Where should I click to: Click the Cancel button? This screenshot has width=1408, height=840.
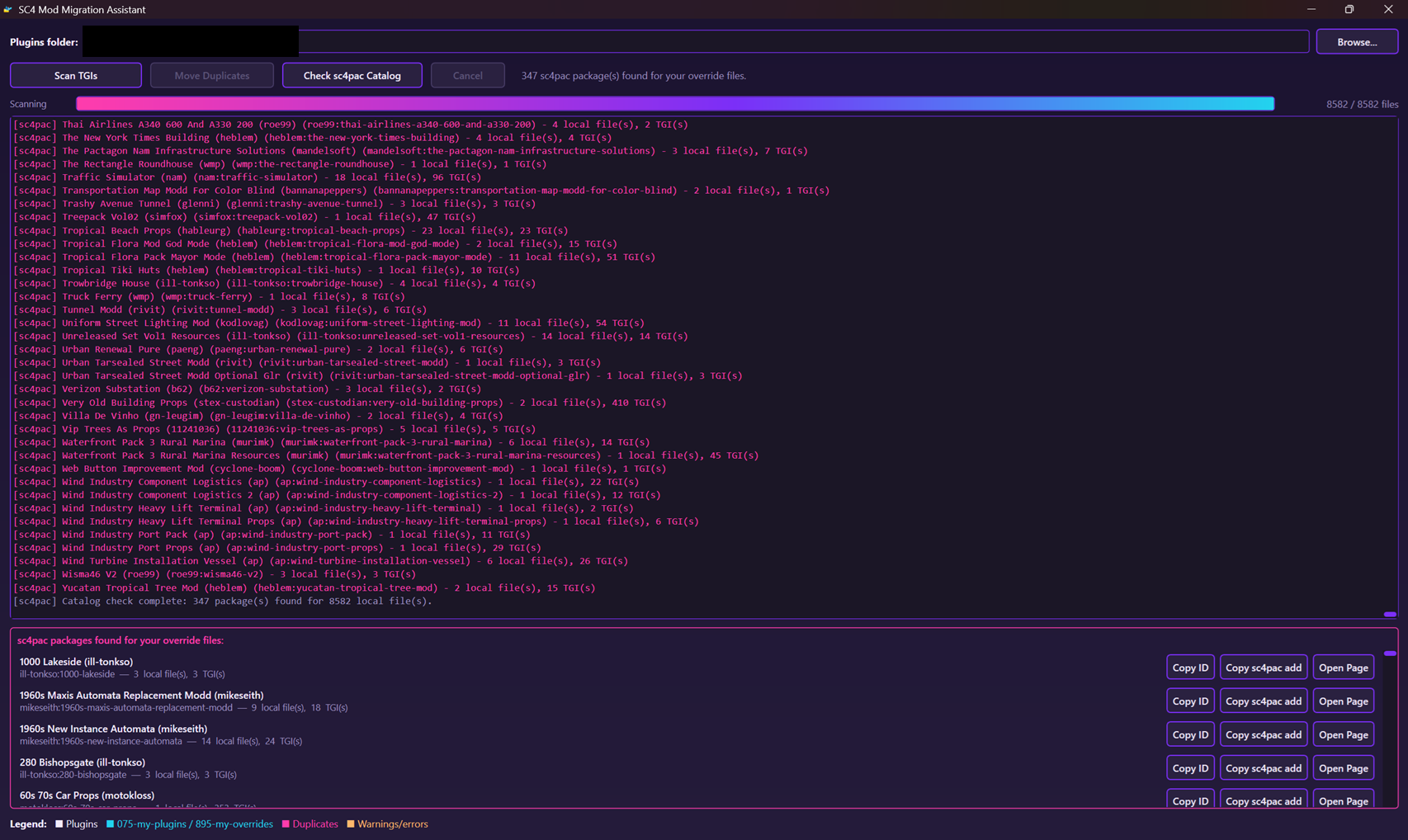[468, 75]
